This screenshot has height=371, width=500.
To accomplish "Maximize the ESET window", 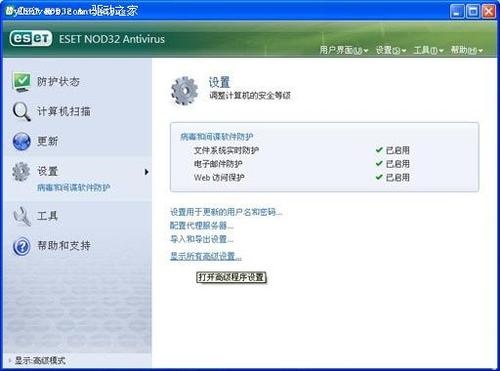I will (473, 11).
